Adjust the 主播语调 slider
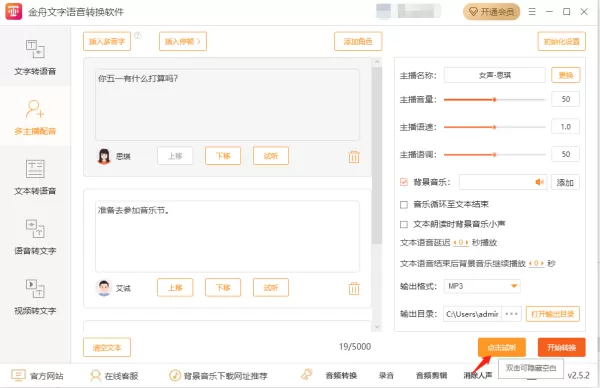 coord(494,155)
